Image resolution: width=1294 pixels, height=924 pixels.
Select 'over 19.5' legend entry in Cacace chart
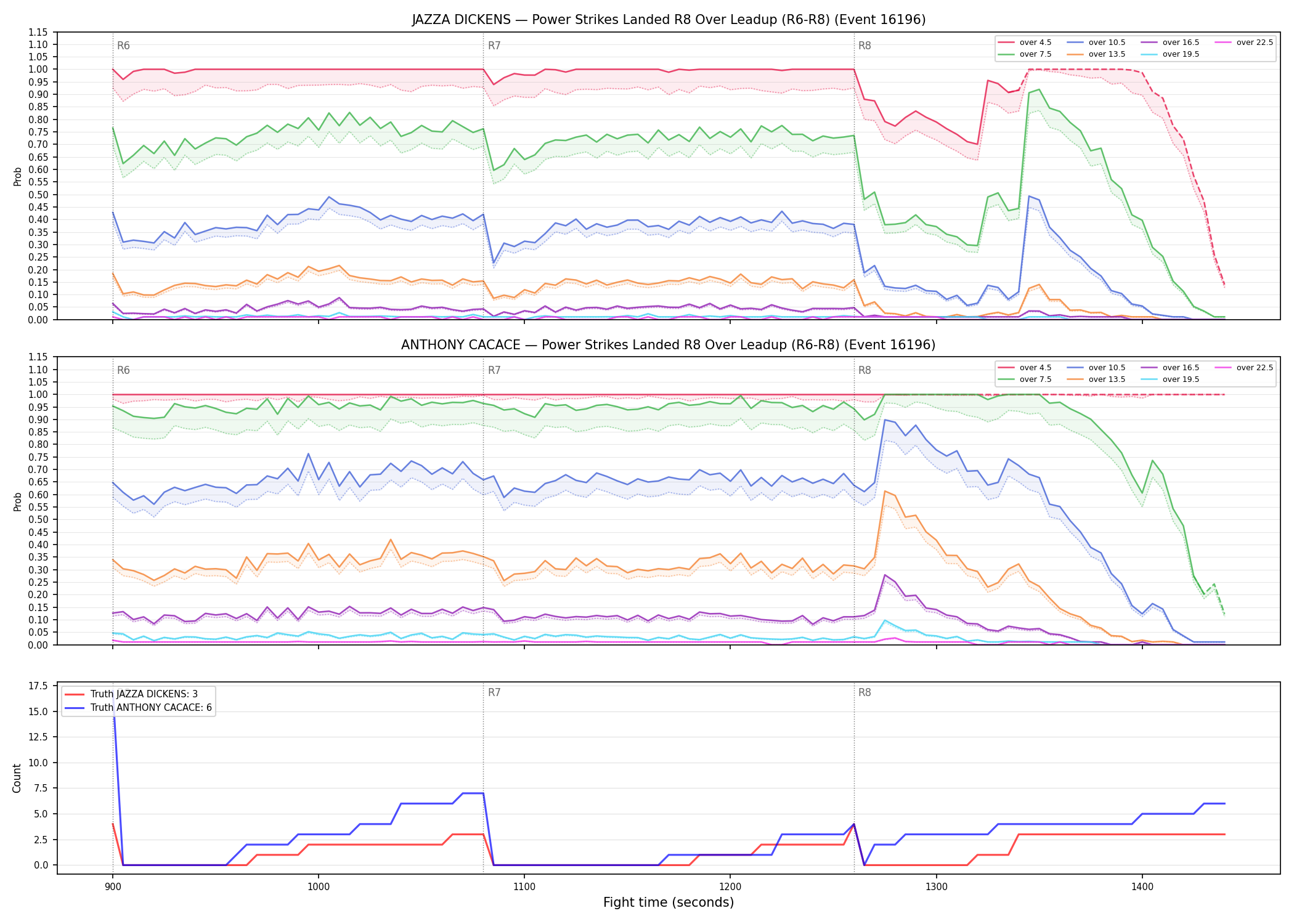click(1170, 379)
